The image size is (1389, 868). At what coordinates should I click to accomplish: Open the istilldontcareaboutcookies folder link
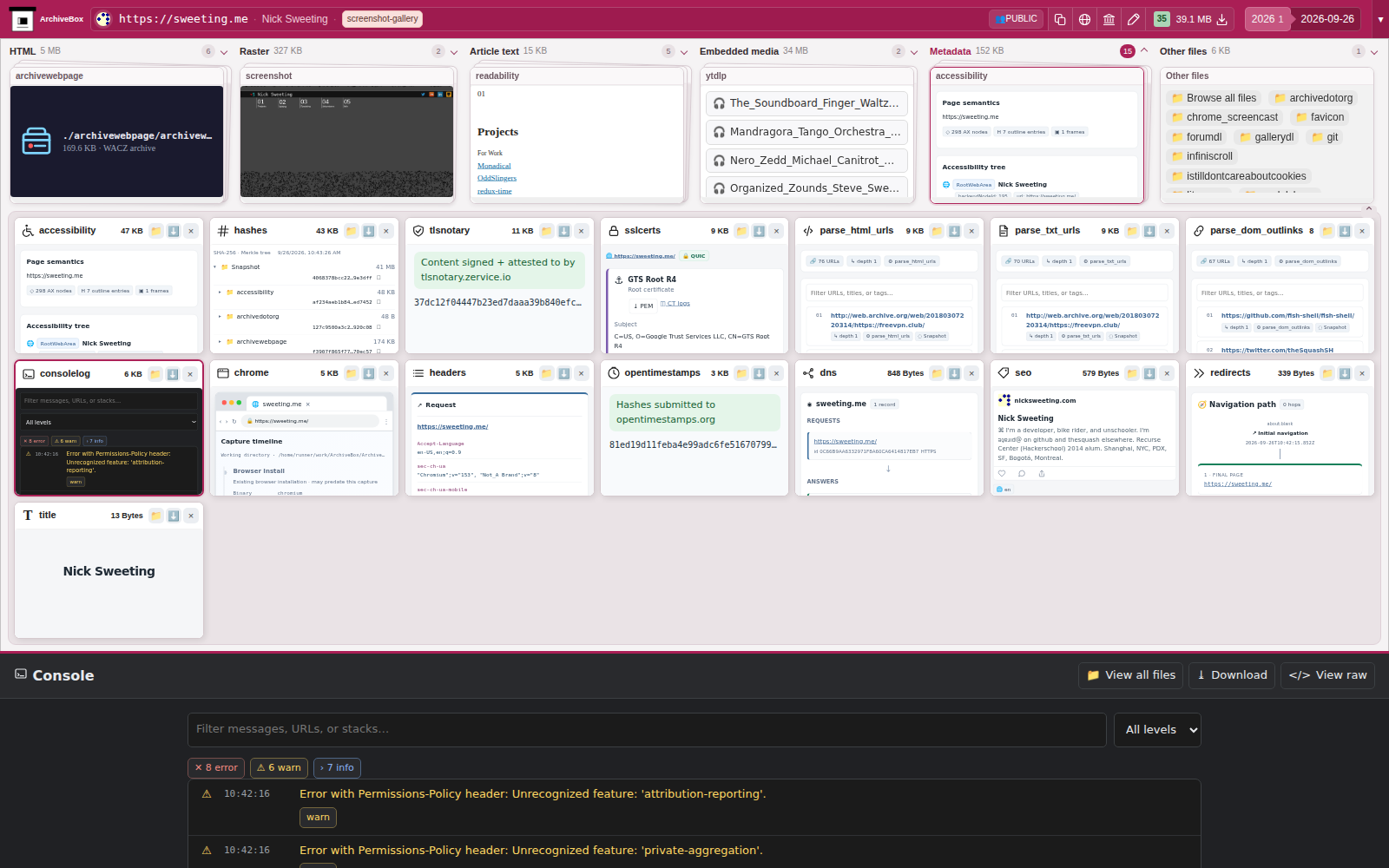(1238, 176)
